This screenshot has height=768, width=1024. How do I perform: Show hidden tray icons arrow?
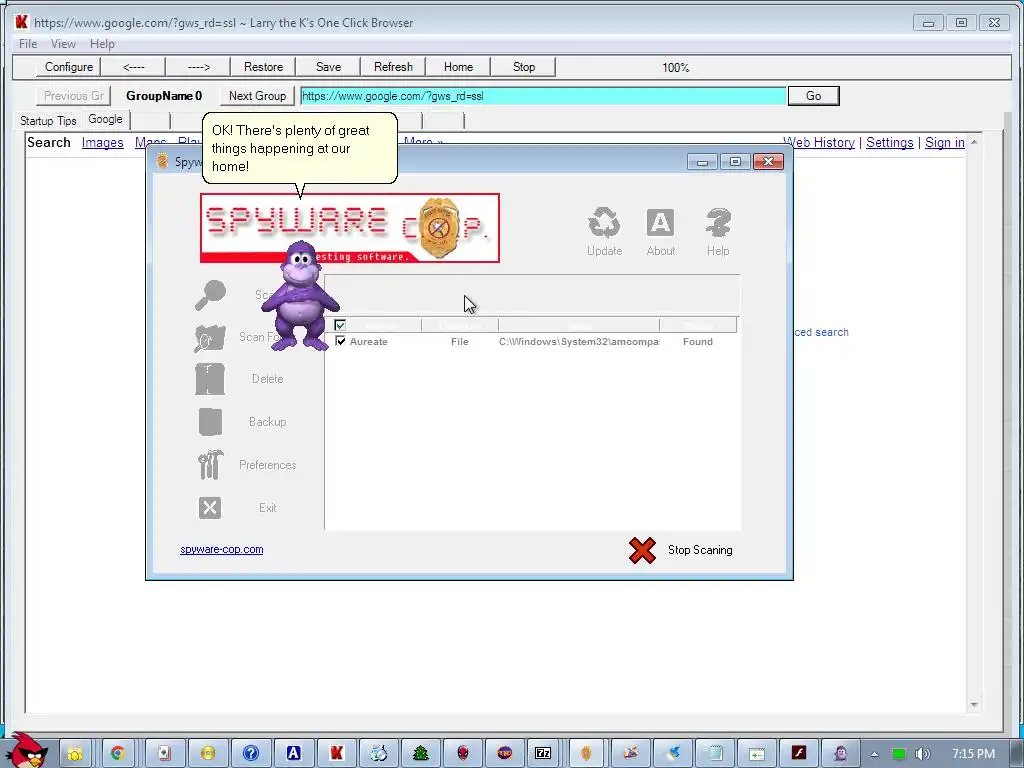point(874,754)
